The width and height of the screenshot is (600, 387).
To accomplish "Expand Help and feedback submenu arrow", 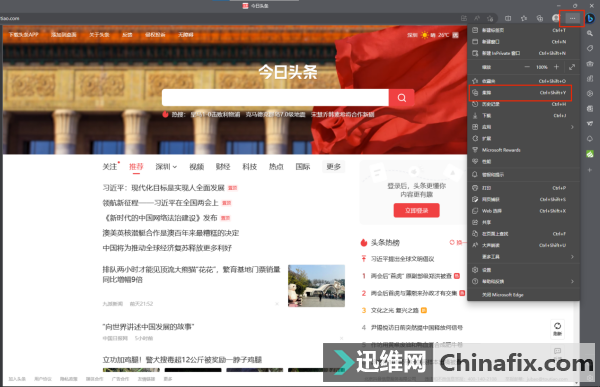I will tap(572, 281).
